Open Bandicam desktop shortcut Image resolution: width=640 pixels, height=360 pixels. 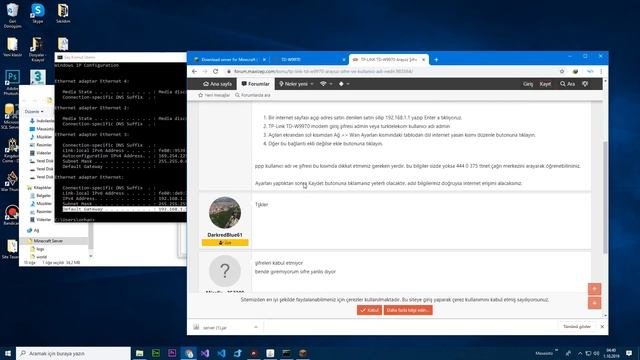[11, 216]
